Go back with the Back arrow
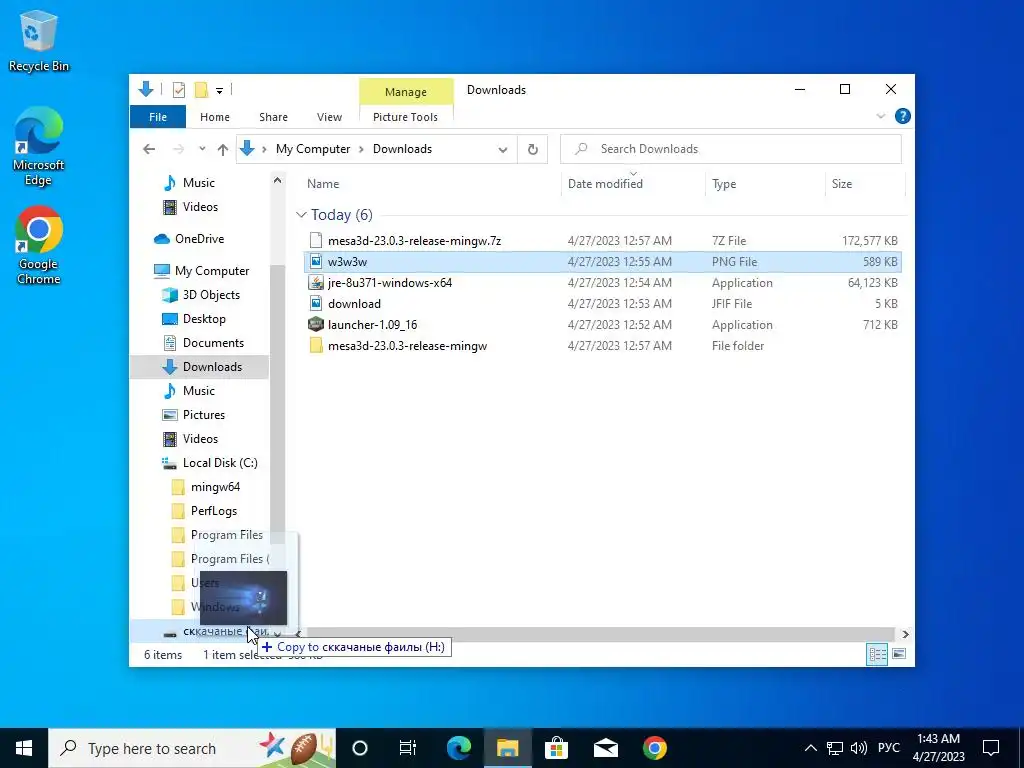The height and width of the screenshot is (768, 1024). tap(149, 149)
